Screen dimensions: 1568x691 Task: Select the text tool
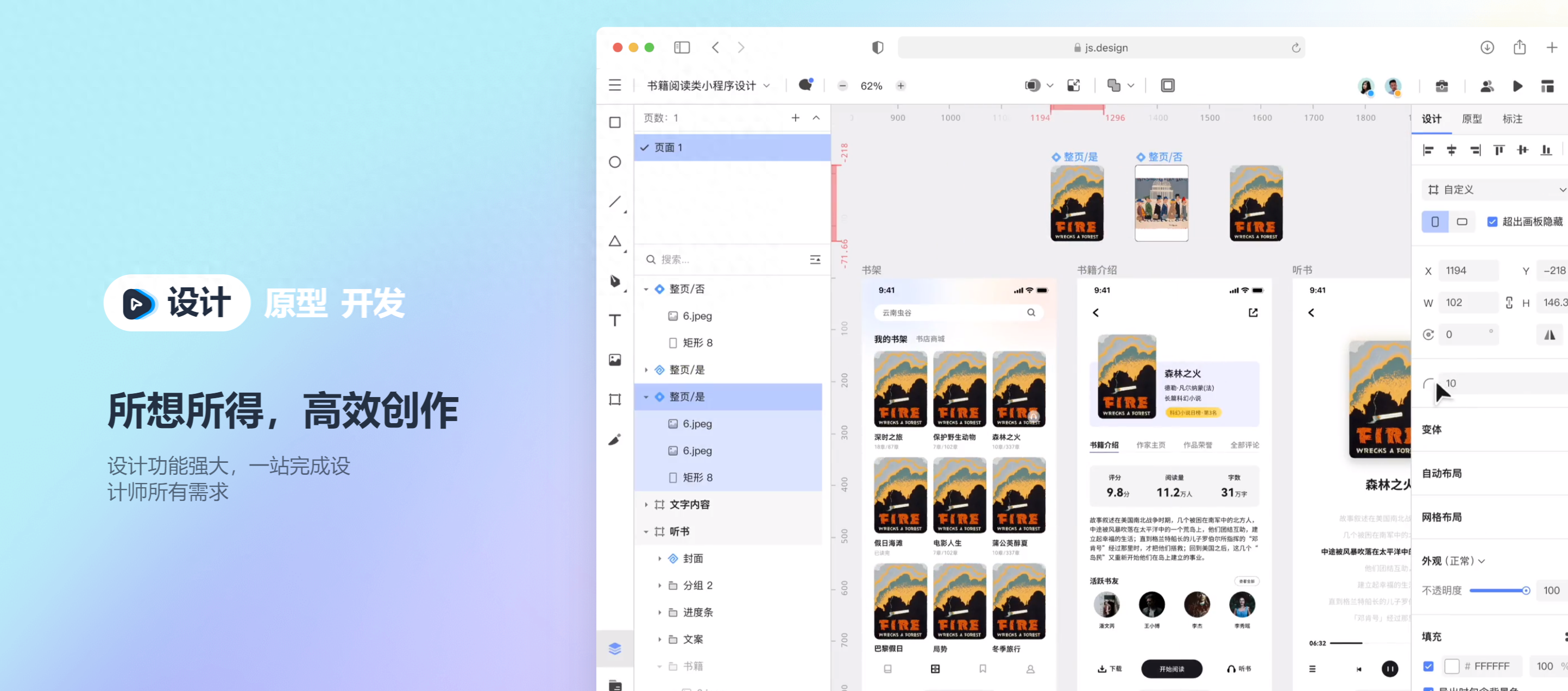615,320
